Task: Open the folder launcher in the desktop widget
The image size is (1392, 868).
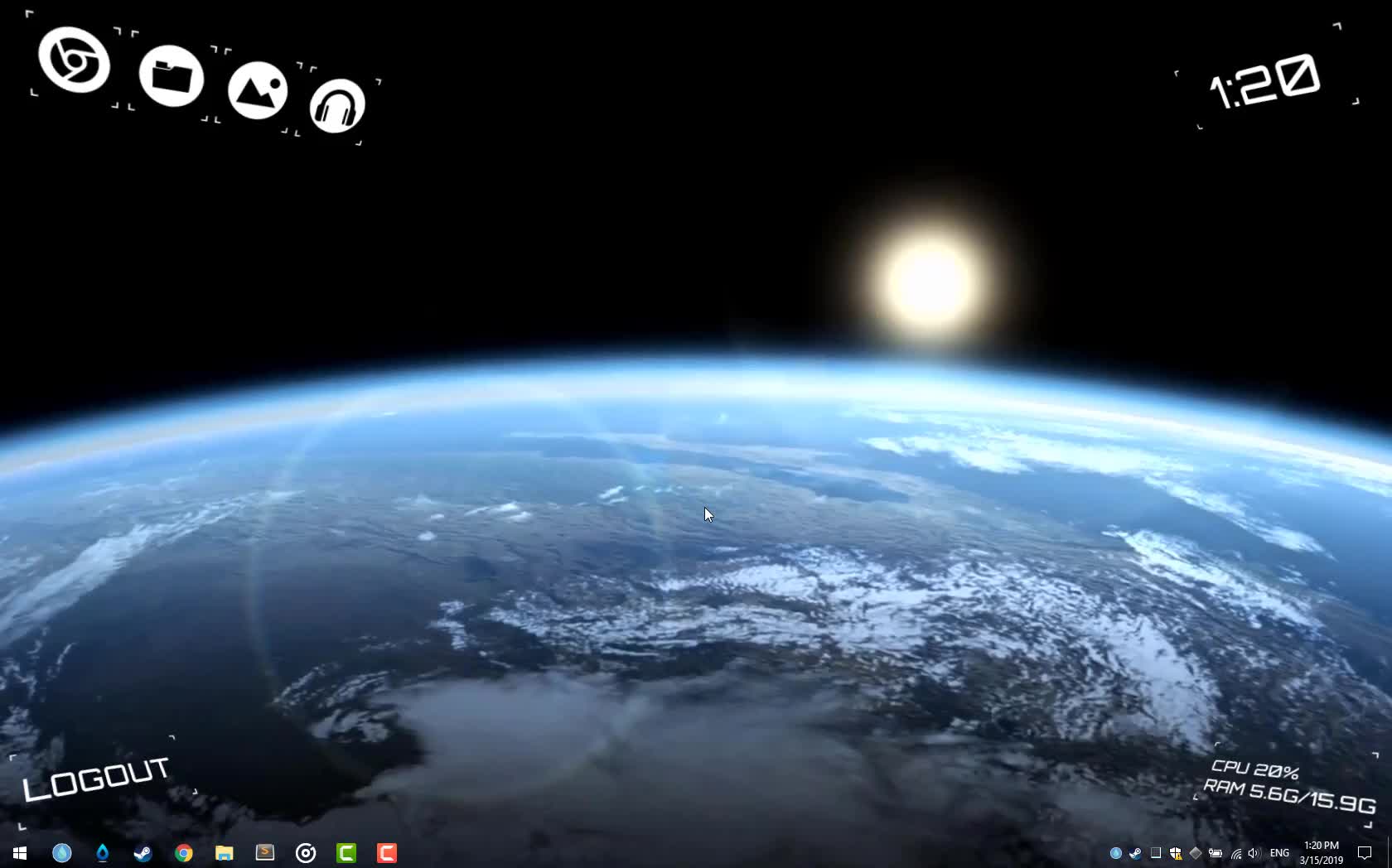Action: click(172, 76)
